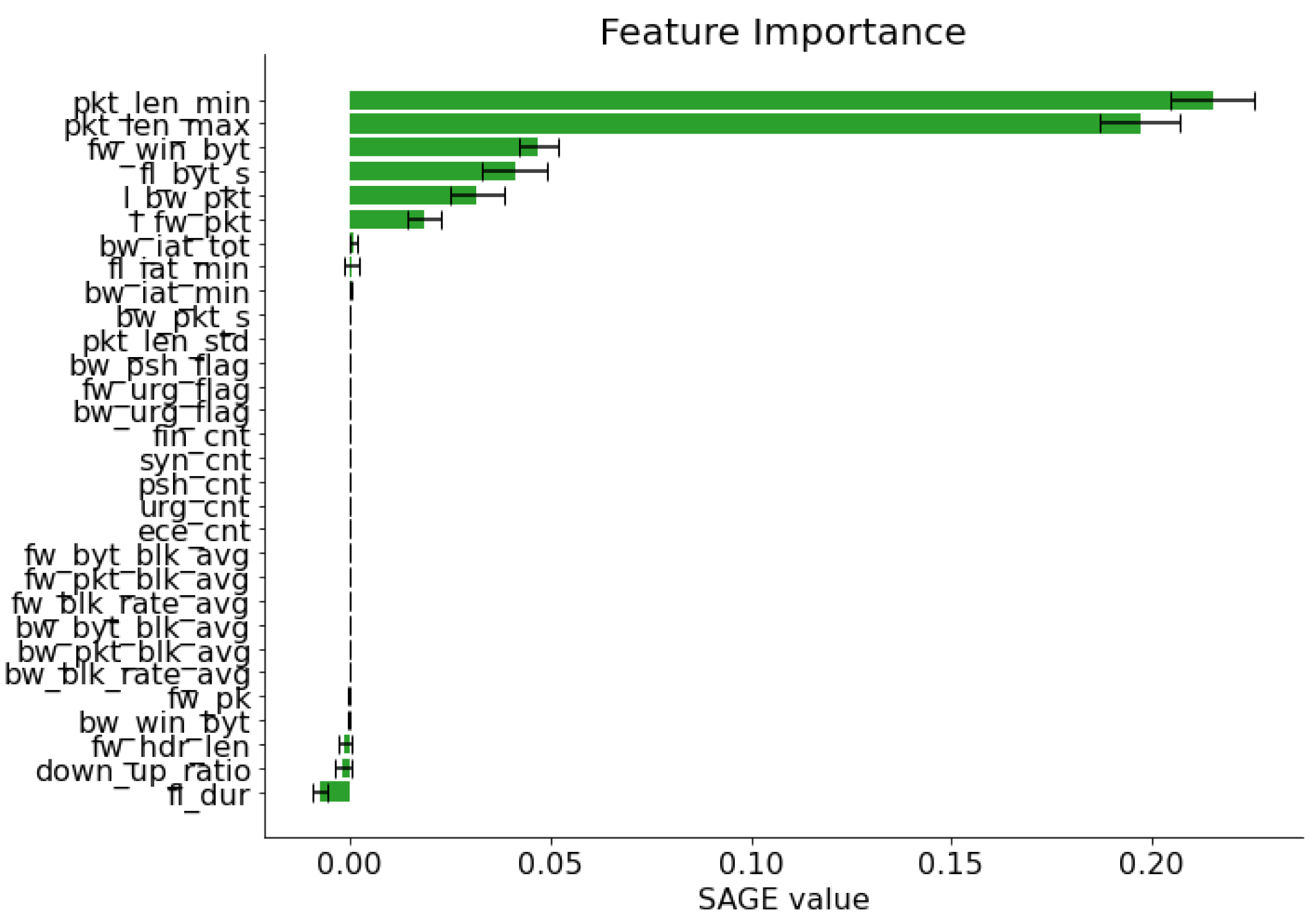
Task: Click the syn_cnt feature label
Action: click(195, 460)
